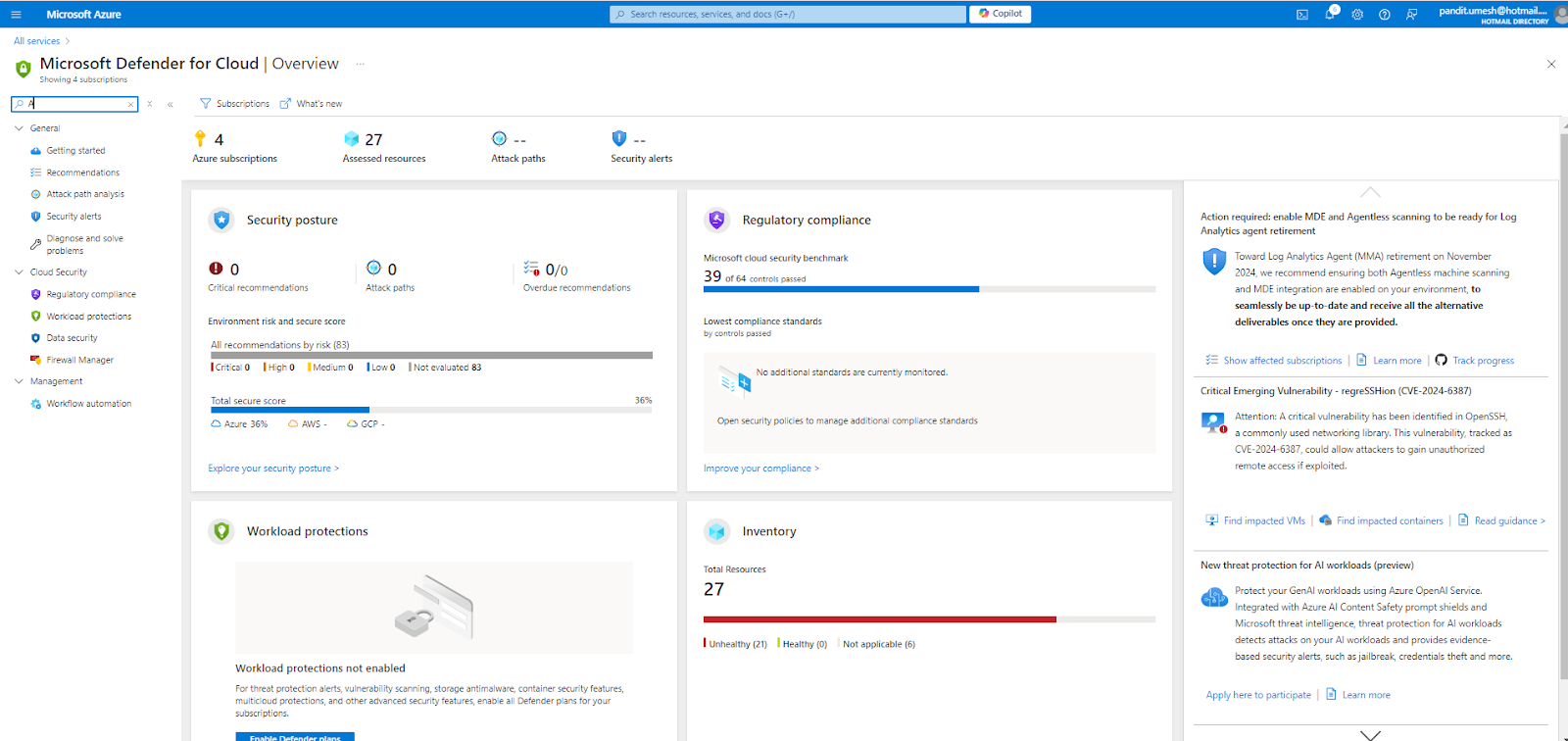Open the help question mark menu
Viewport: 1568px width, 741px height.
1385,15
